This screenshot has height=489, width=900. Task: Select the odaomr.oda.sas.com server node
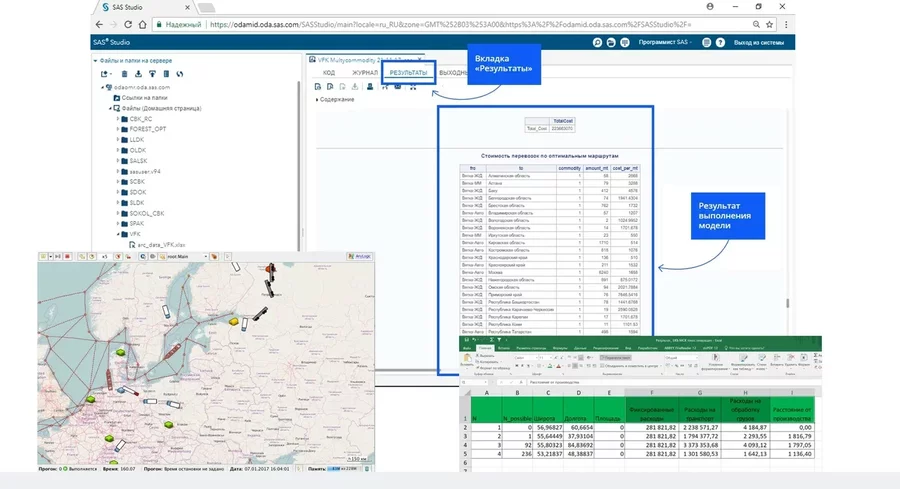click(142, 87)
